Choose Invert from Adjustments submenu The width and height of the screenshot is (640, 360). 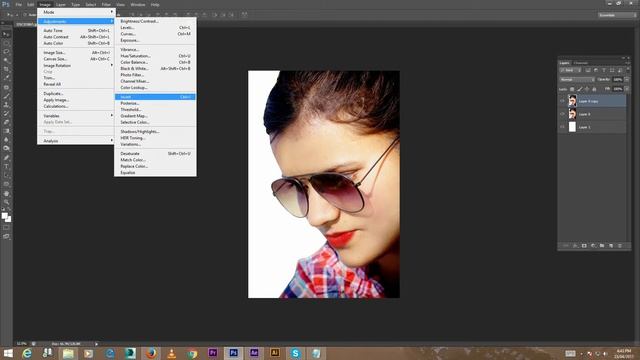coord(155,97)
